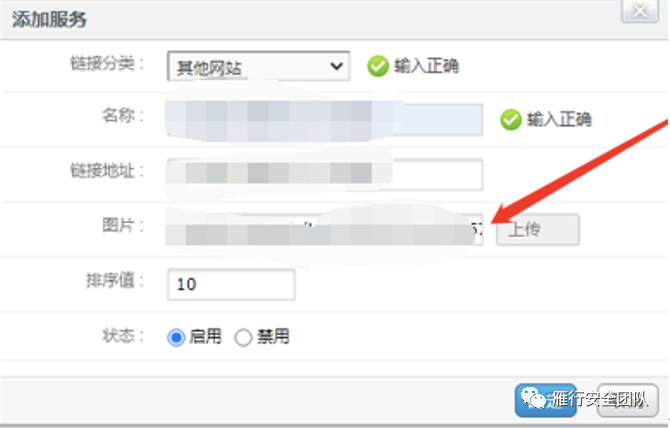The image size is (670, 428).
Task: Select the 启用 radio button
Action: point(176,337)
